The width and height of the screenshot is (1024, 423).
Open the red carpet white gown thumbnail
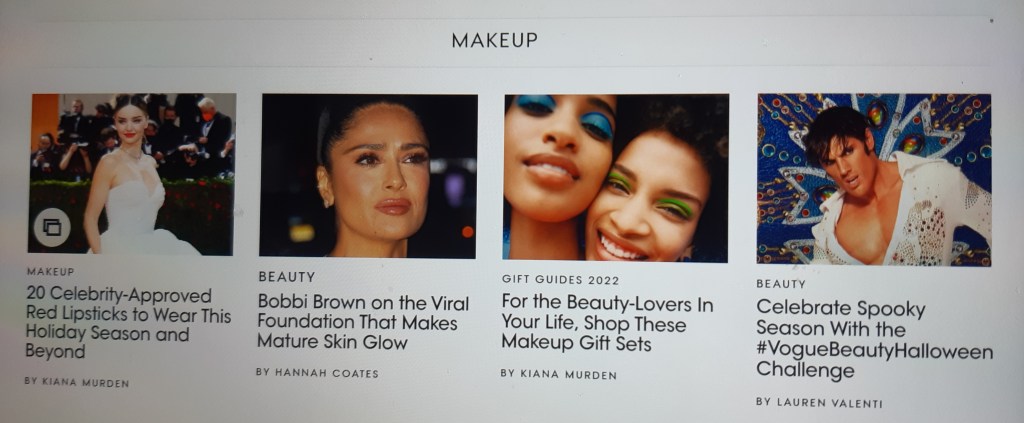tap(131, 174)
